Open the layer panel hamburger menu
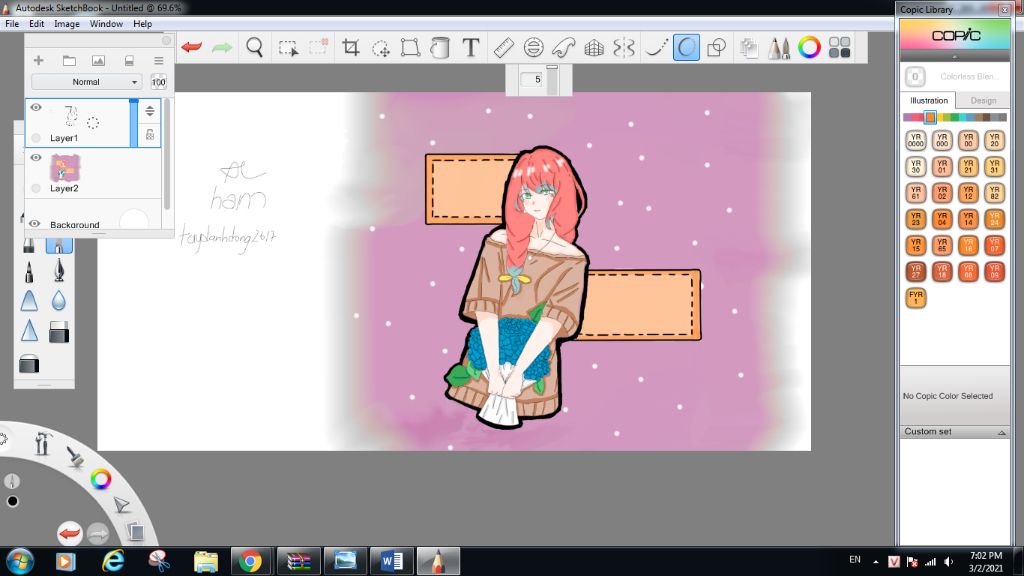The width and height of the screenshot is (1024, 576). click(x=159, y=61)
